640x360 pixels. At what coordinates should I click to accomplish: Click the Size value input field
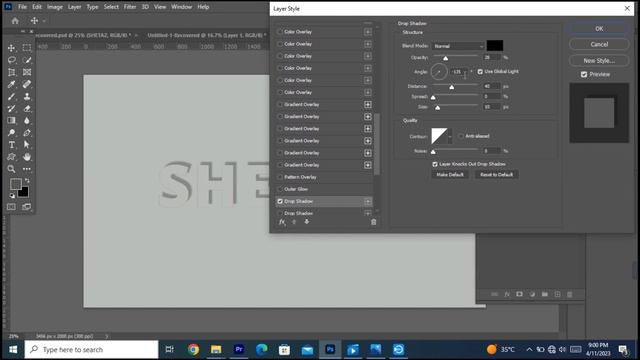(x=491, y=107)
